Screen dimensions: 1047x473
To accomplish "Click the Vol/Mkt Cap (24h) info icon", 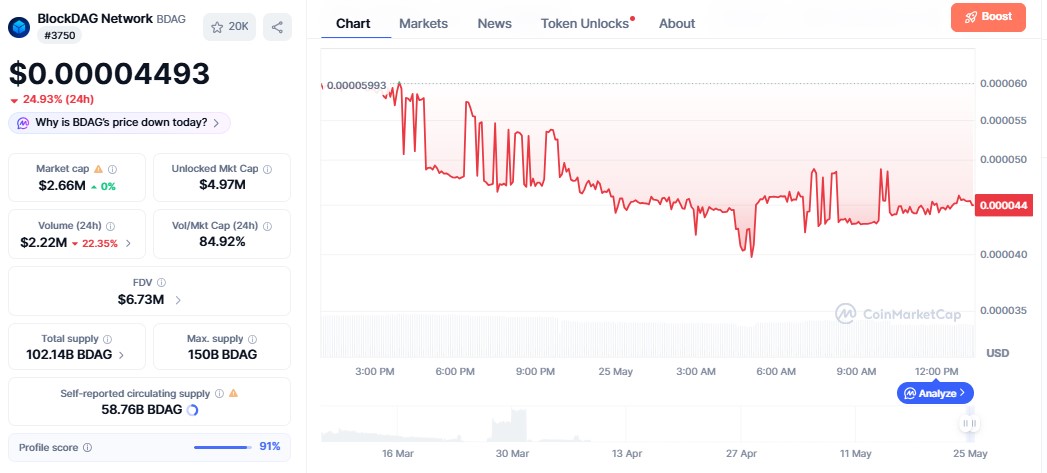I will (268, 226).
